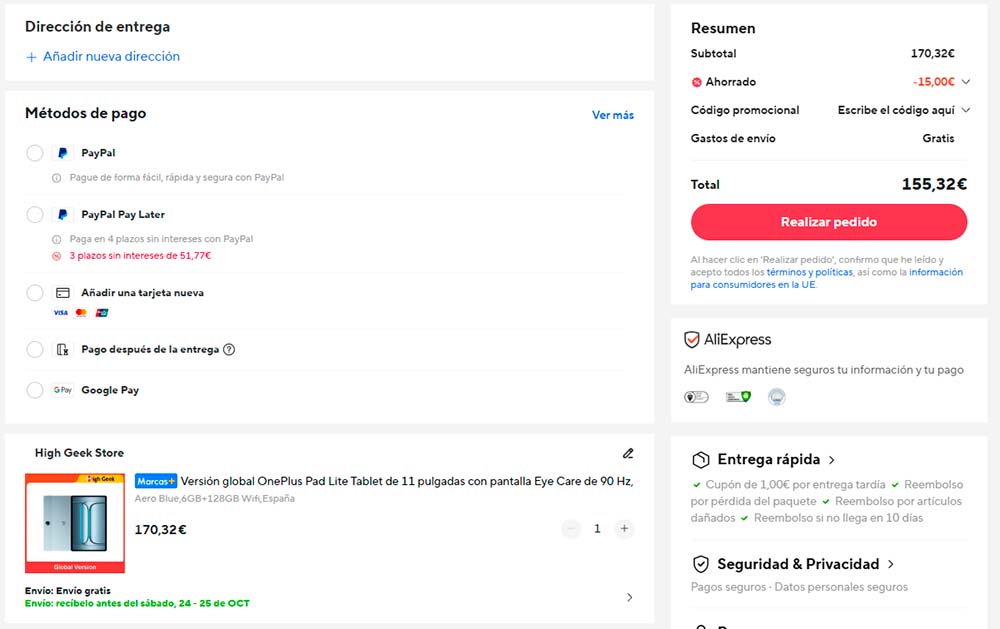This screenshot has width=1000, height=629.
Task: Expand the Ahorrado discount details chevron
Action: [x=966, y=82]
